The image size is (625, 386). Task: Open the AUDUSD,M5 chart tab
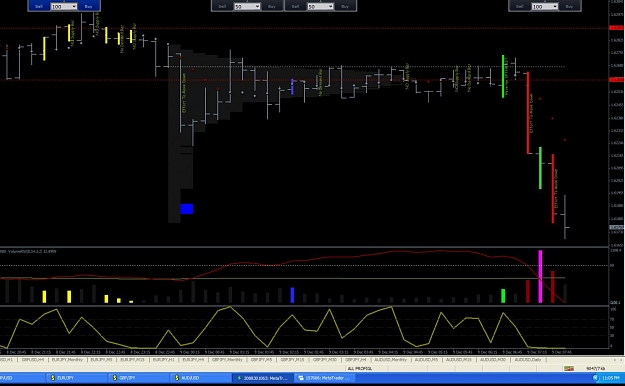tap(426, 359)
